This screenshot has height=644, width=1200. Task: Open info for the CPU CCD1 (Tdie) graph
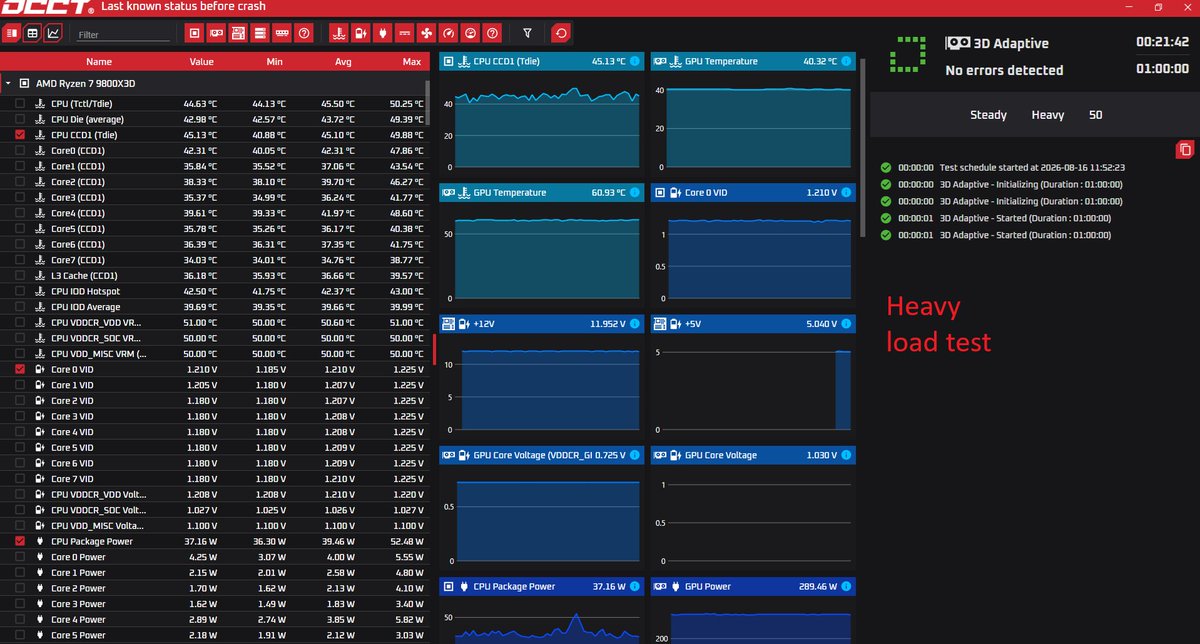[x=634, y=61]
